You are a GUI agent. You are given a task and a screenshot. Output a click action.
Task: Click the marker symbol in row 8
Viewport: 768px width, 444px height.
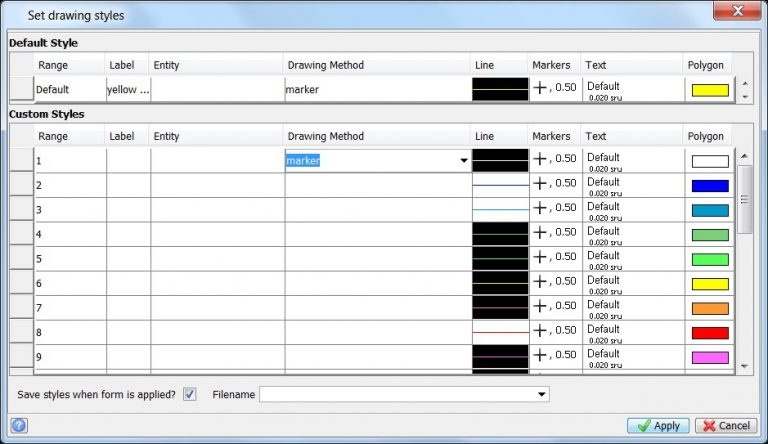click(540, 331)
